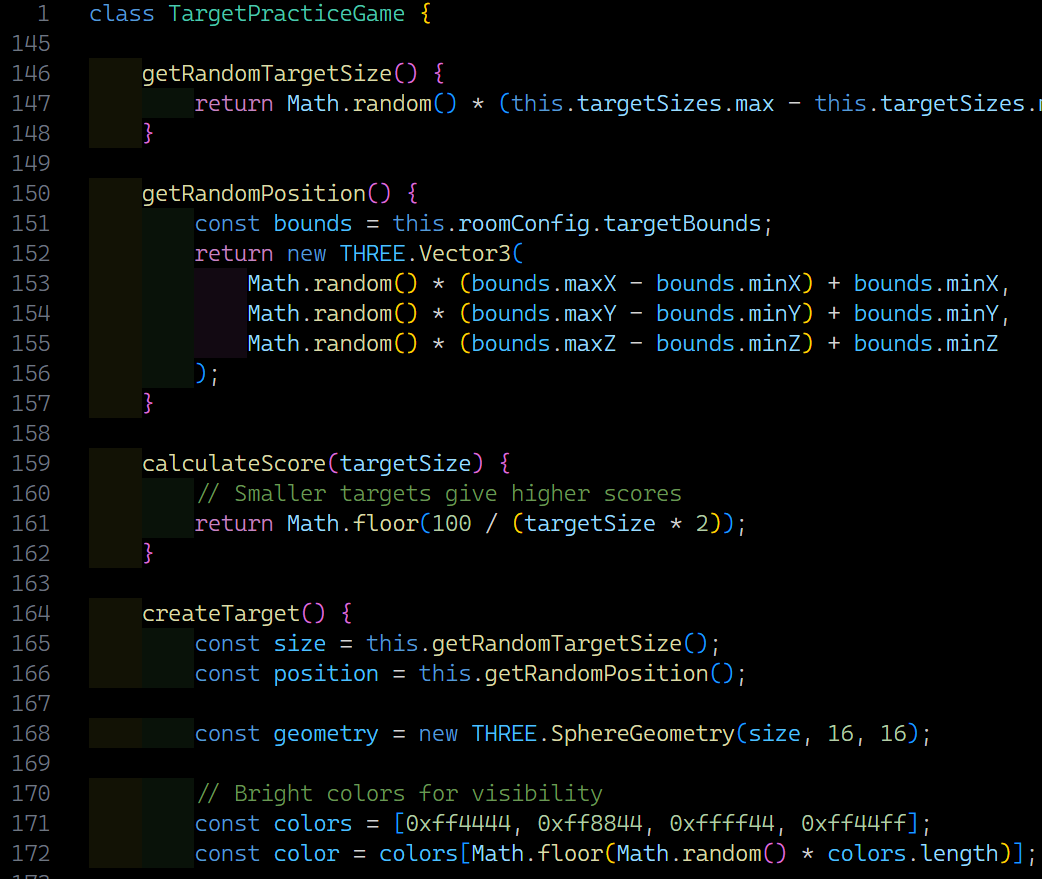Click line number 159 in gutter
Viewport: 1042px width, 879px height.
(31, 463)
